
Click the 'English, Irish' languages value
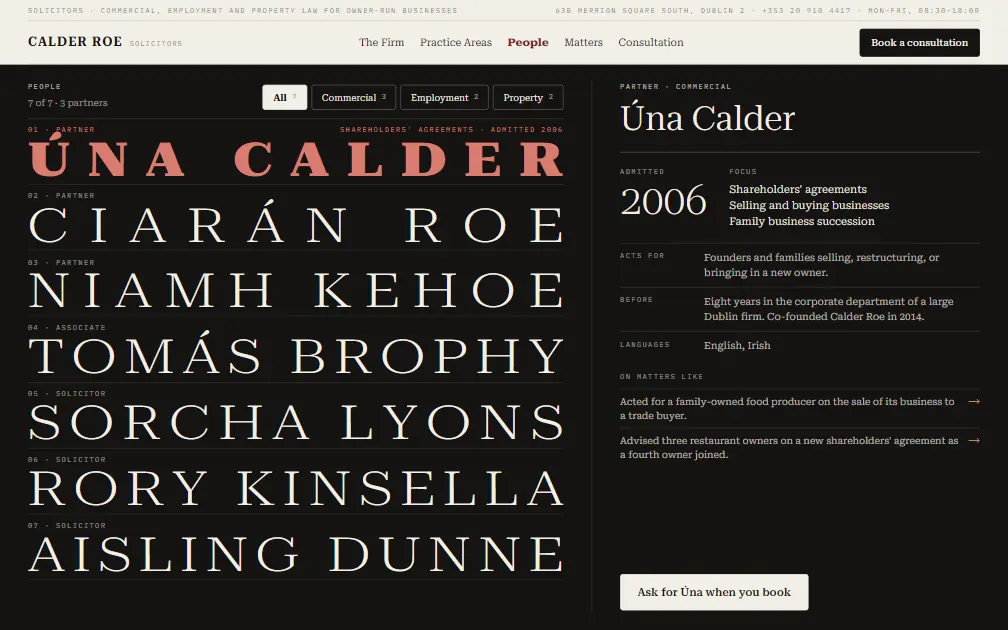coord(737,345)
